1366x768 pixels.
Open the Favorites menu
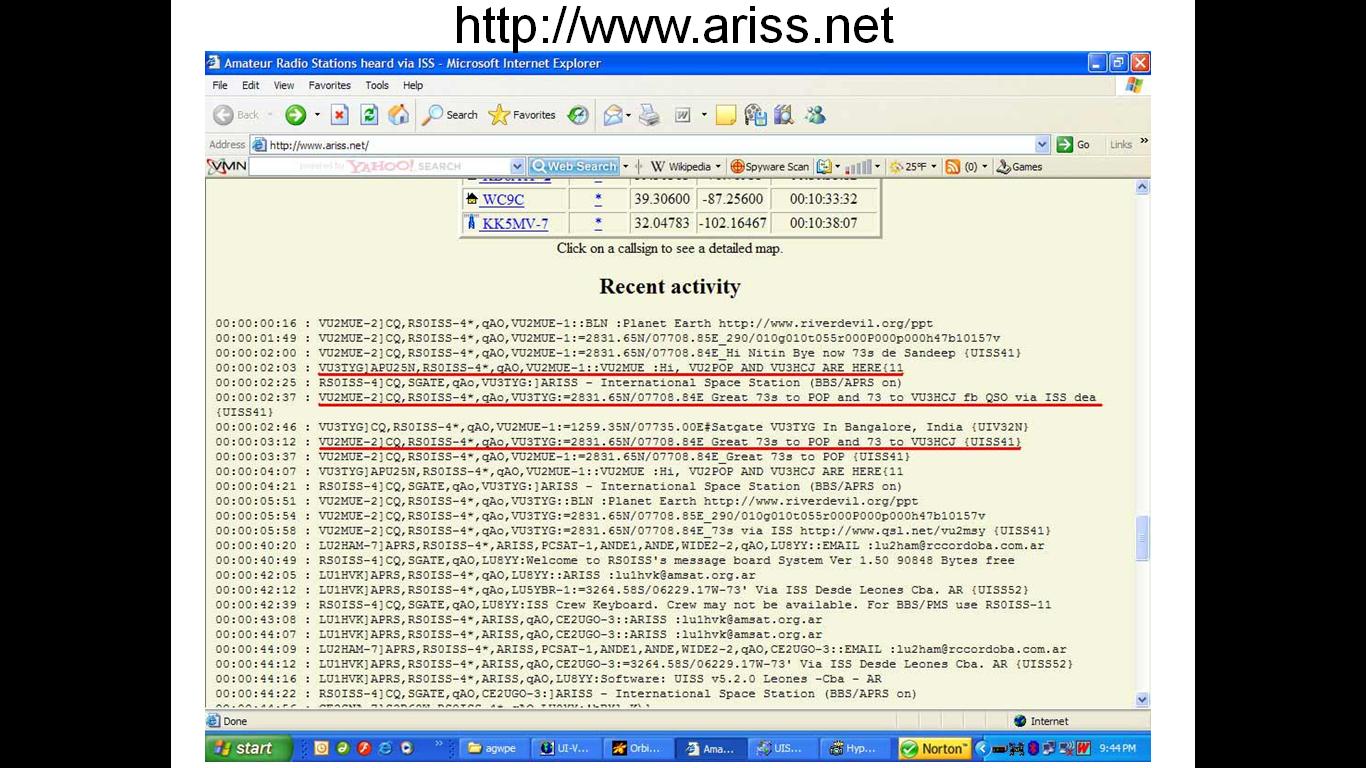coord(329,86)
